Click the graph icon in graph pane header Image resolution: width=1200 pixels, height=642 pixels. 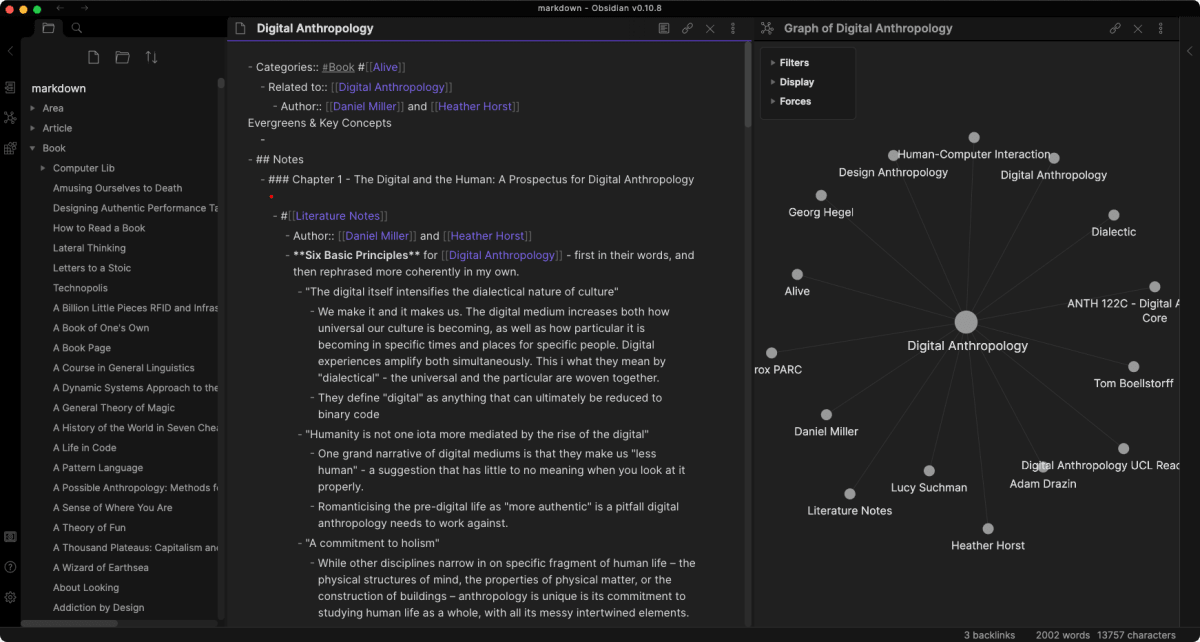pos(768,29)
